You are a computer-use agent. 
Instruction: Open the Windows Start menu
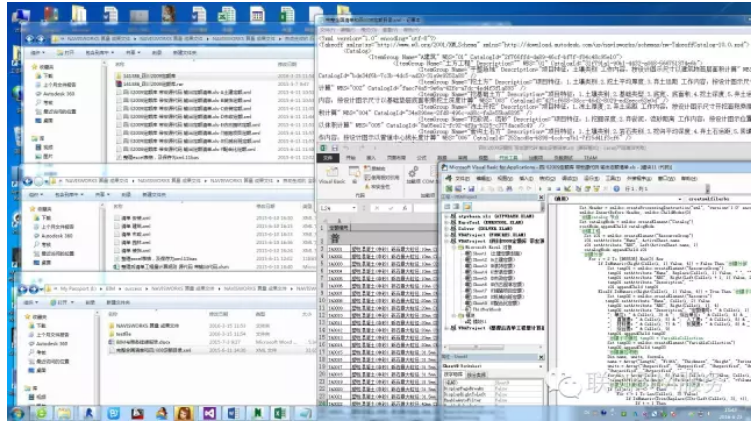(17, 413)
